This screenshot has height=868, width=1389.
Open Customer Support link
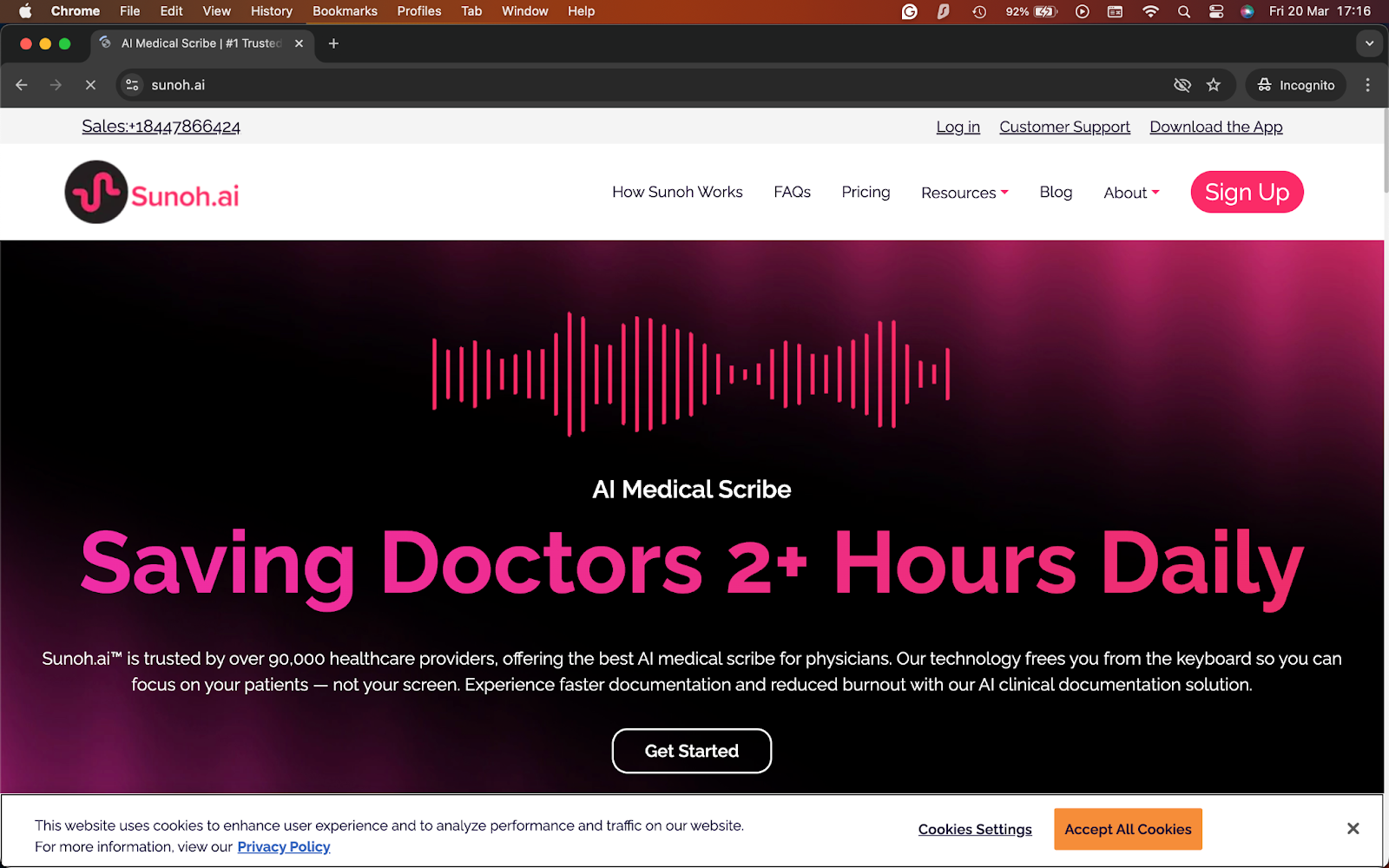(x=1064, y=127)
